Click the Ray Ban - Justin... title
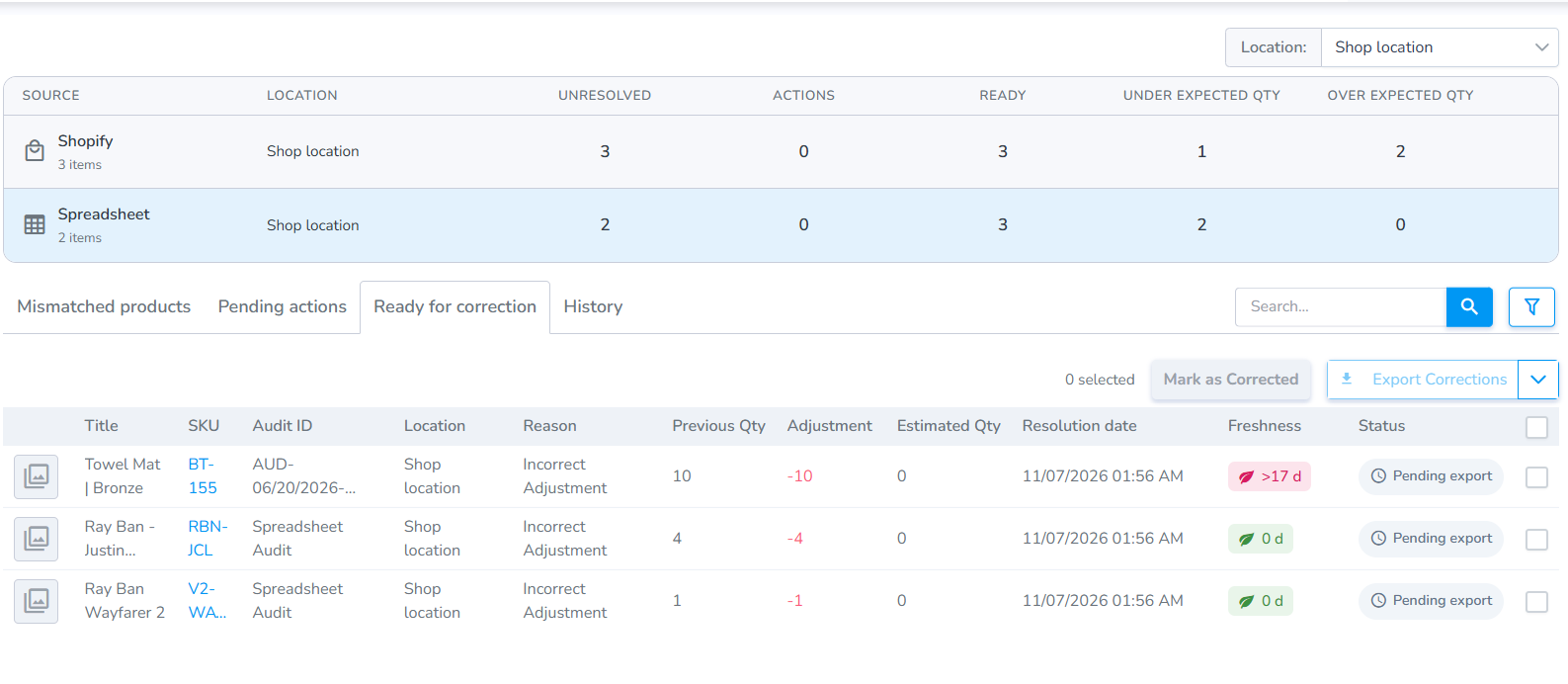The image size is (1568, 684). [120, 539]
